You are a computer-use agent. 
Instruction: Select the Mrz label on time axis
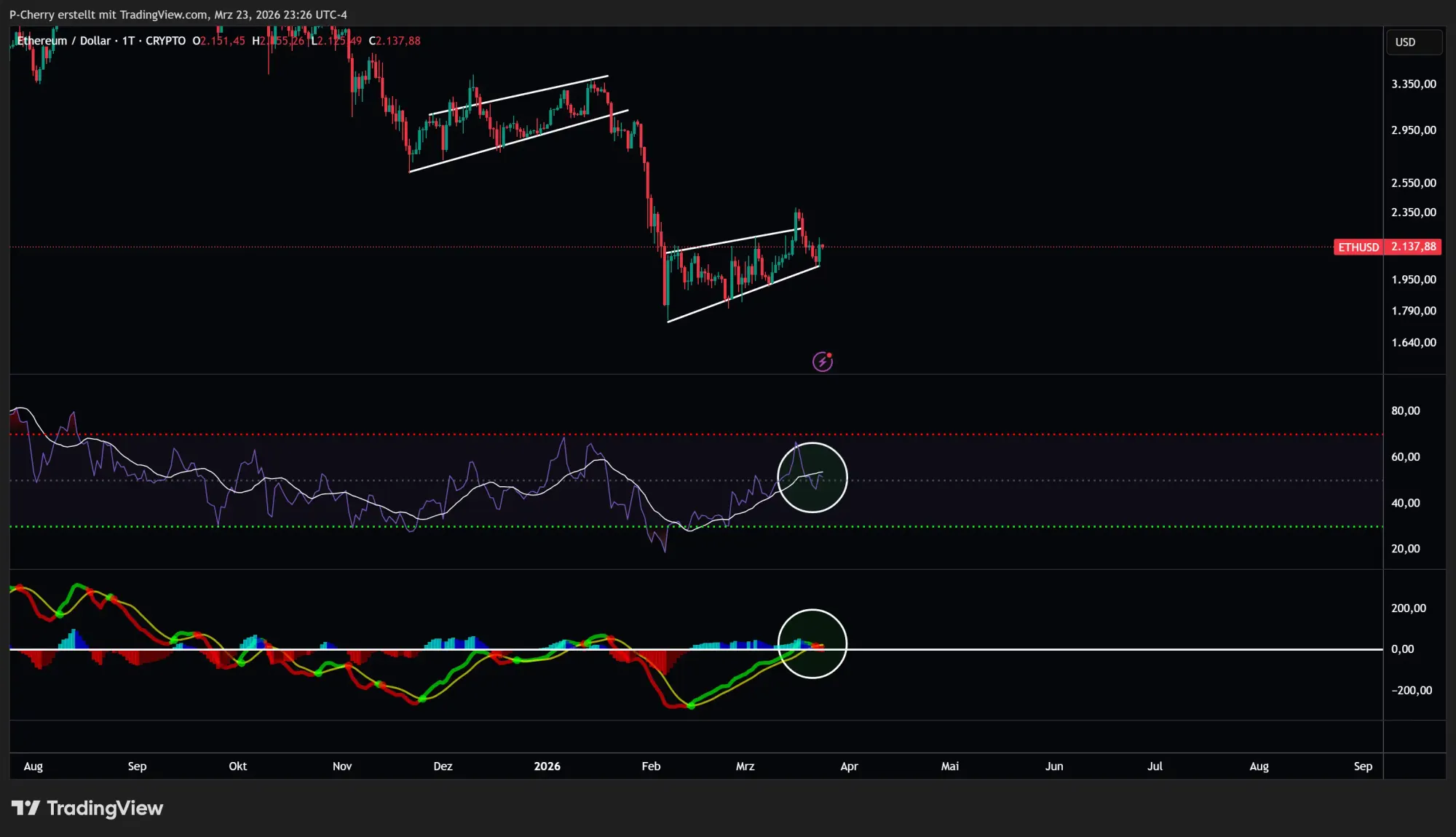(x=745, y=766)
